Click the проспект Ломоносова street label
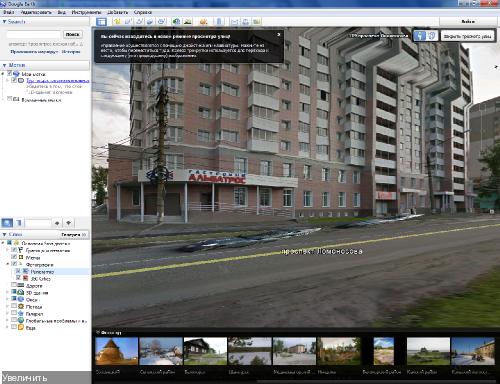The height and width of the screenshot is (384, 500). [x=322, y=252]
